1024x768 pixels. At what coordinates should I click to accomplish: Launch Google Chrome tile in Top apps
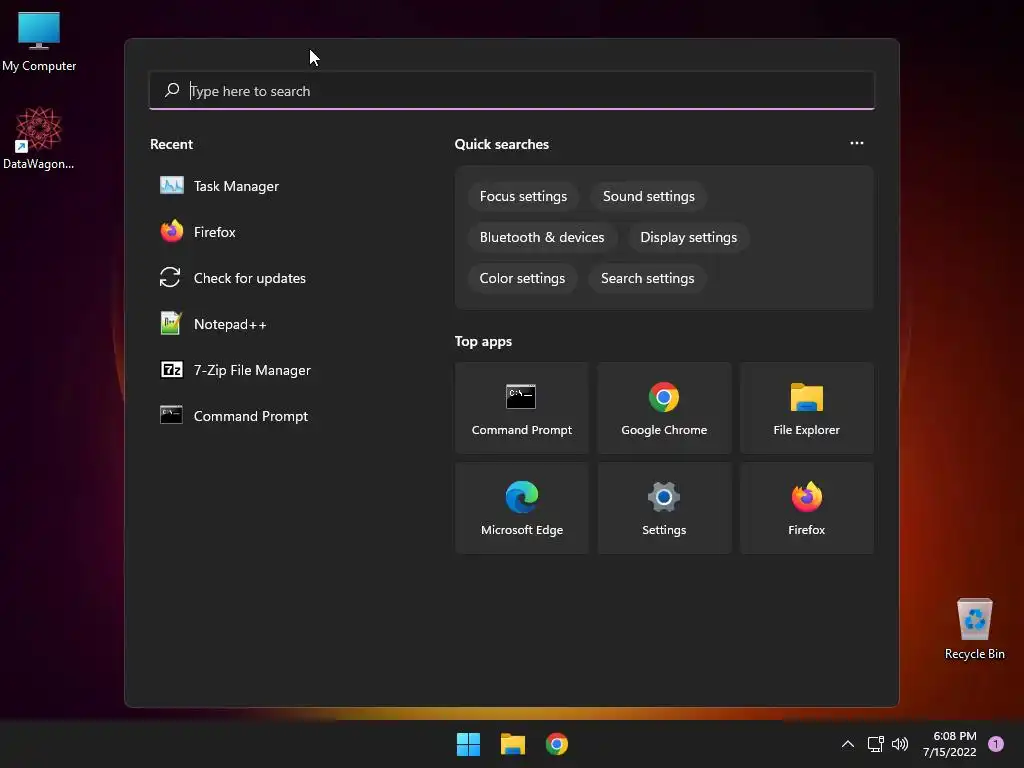664,408
